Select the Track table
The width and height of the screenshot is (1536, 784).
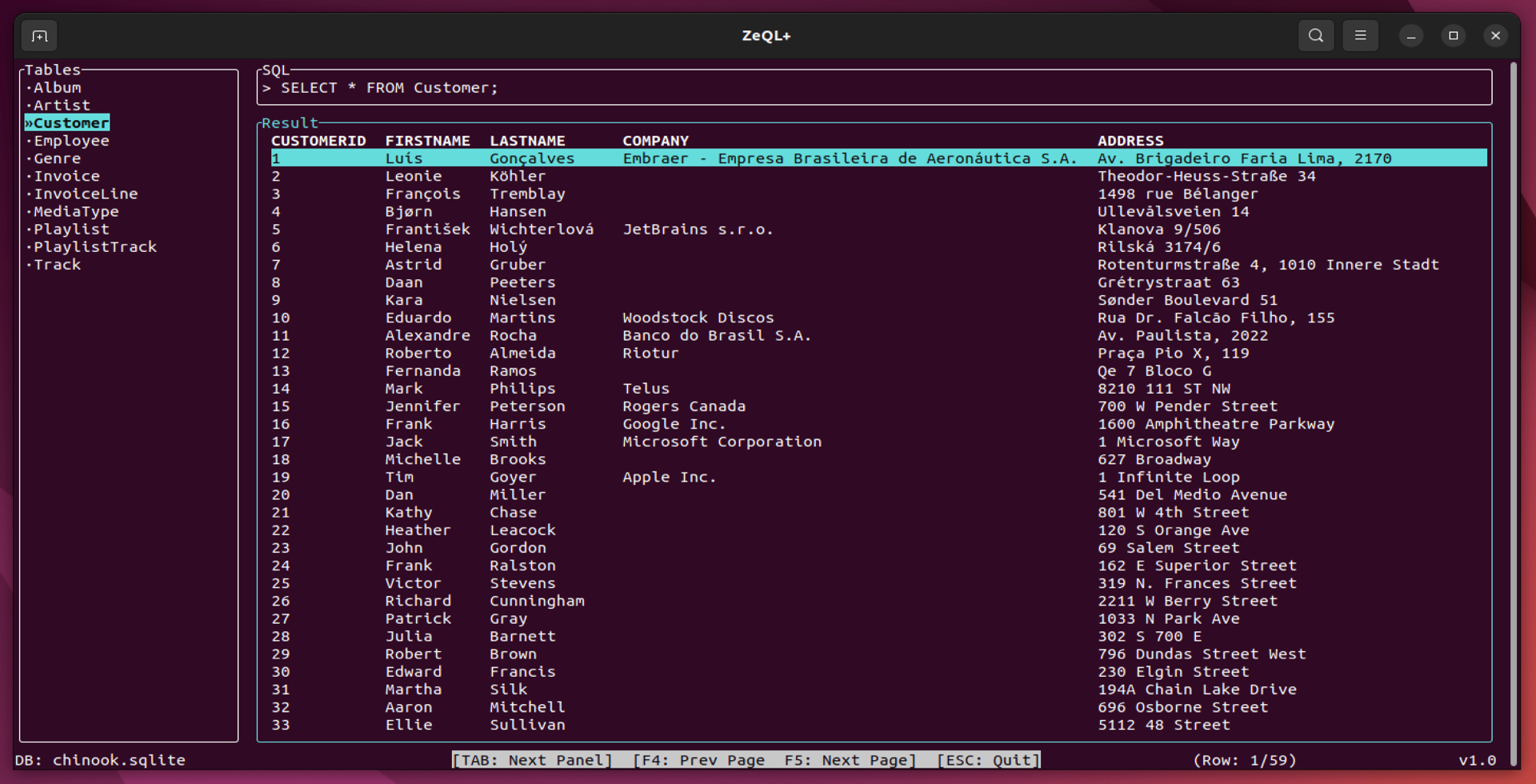coord(57,265)
